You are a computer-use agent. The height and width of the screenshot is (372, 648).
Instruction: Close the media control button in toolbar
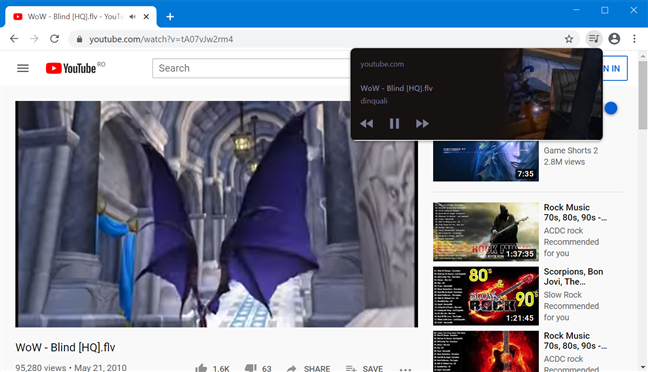594,38
